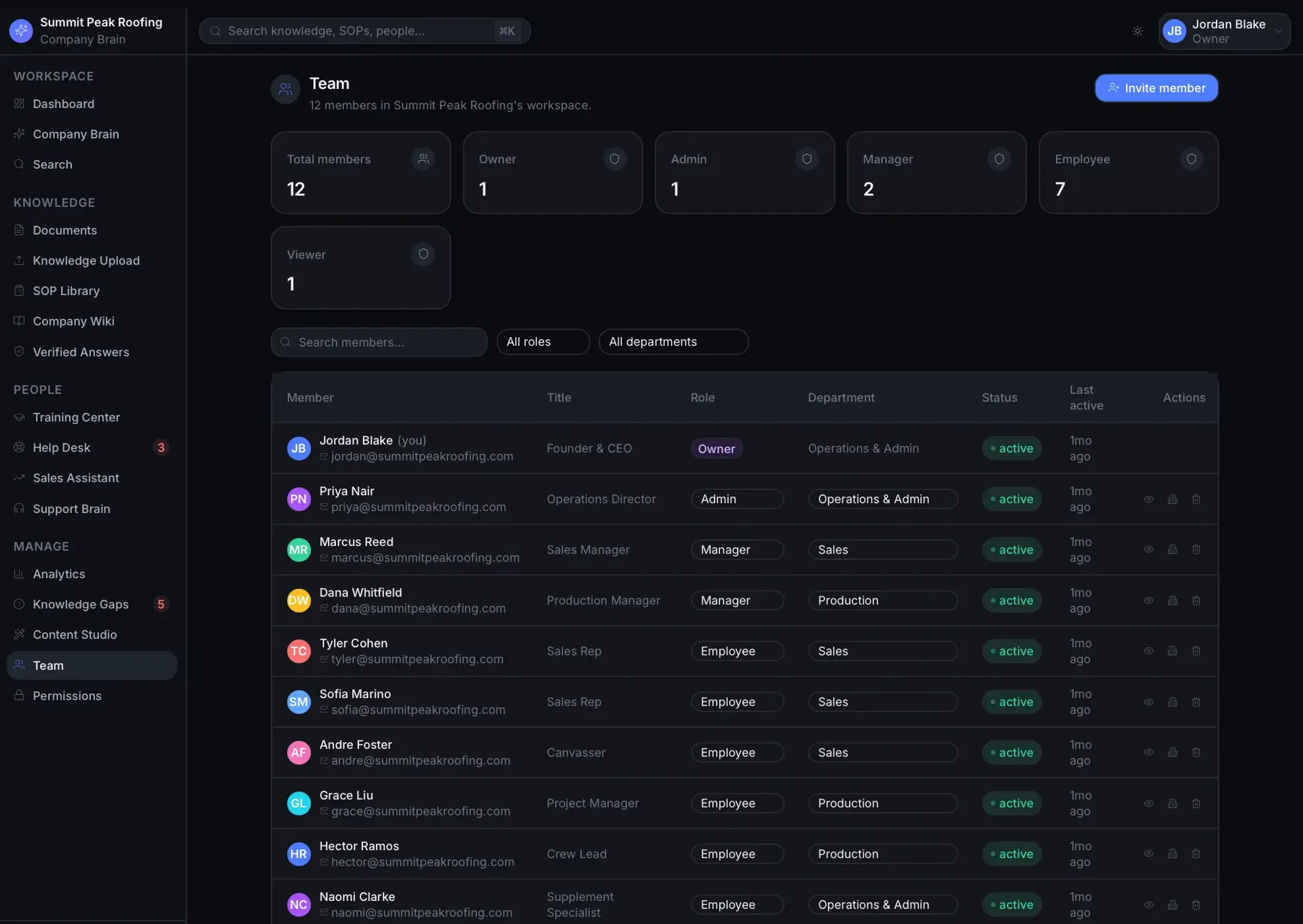The image size is (1303, 924).
Task: Click the people icon on Total members card
Action: [x=423, y=159]
